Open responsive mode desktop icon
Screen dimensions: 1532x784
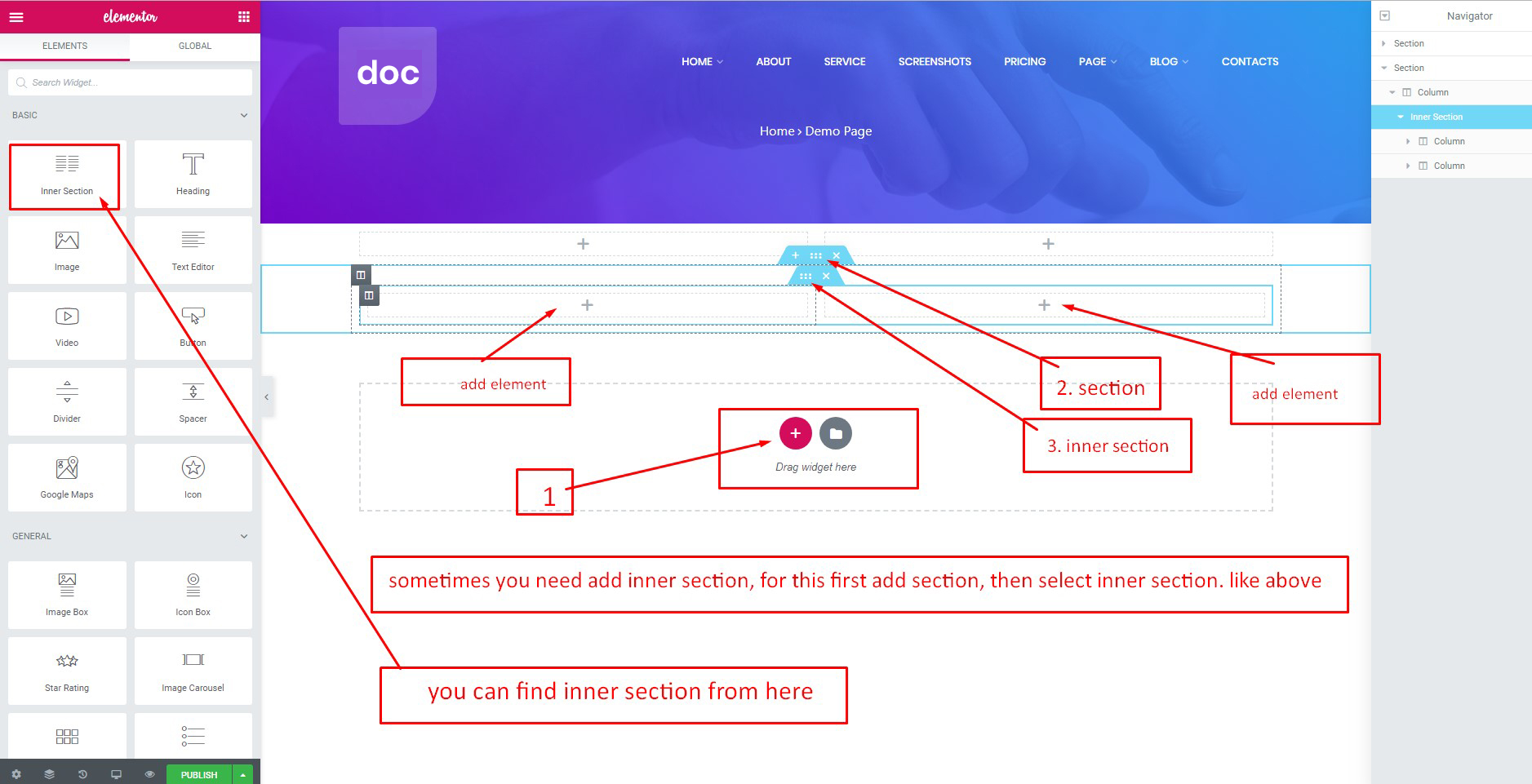coord(116,774)
